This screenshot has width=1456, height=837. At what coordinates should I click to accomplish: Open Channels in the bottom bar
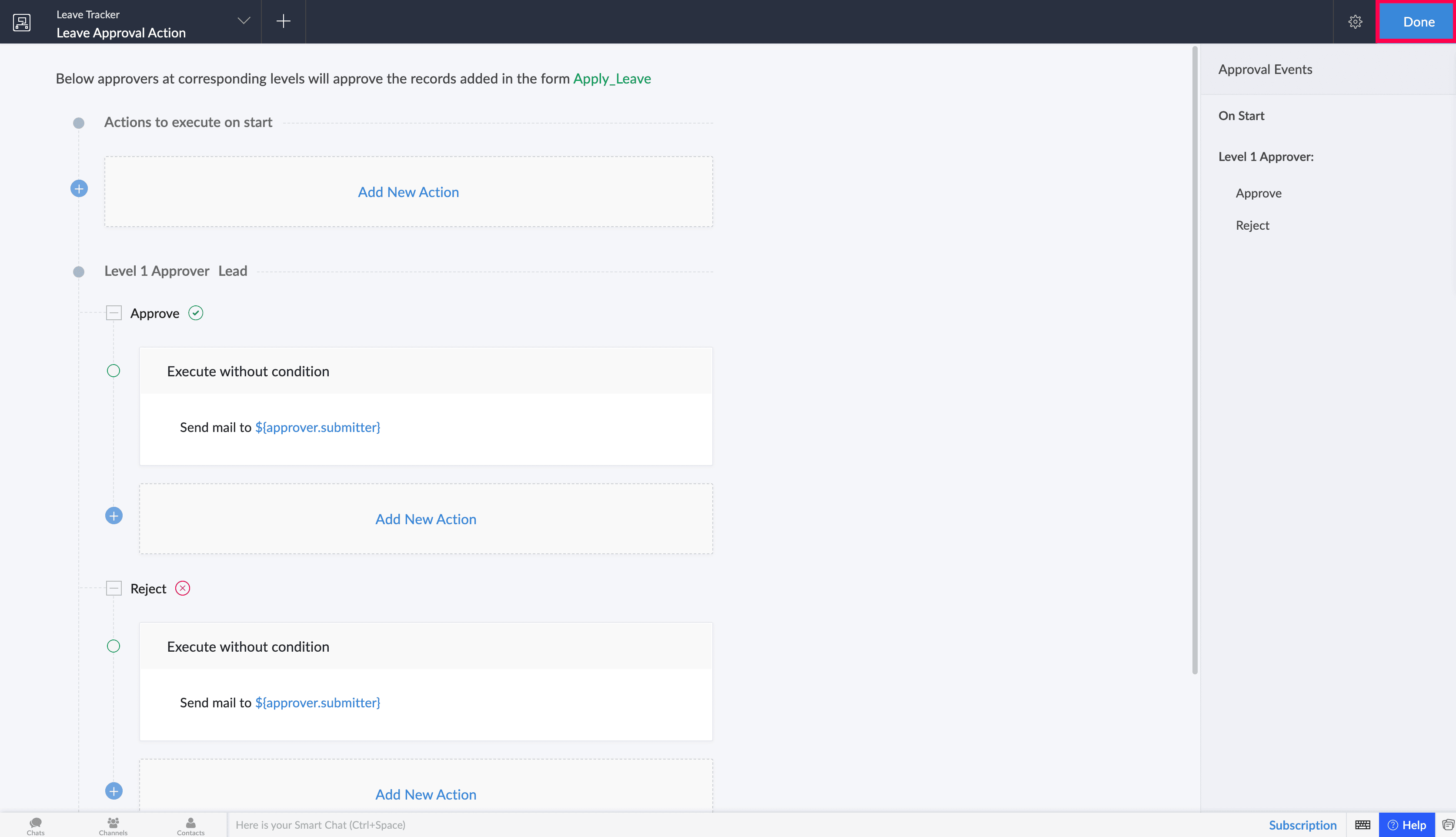pyautogui.click(x=113, y=826)
